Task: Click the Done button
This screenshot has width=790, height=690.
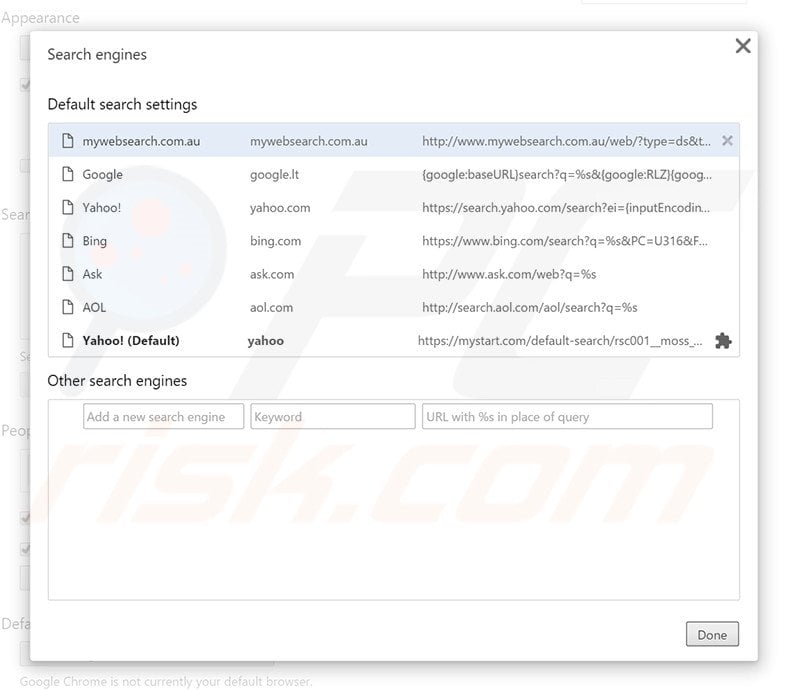Action: coord(712,635)
